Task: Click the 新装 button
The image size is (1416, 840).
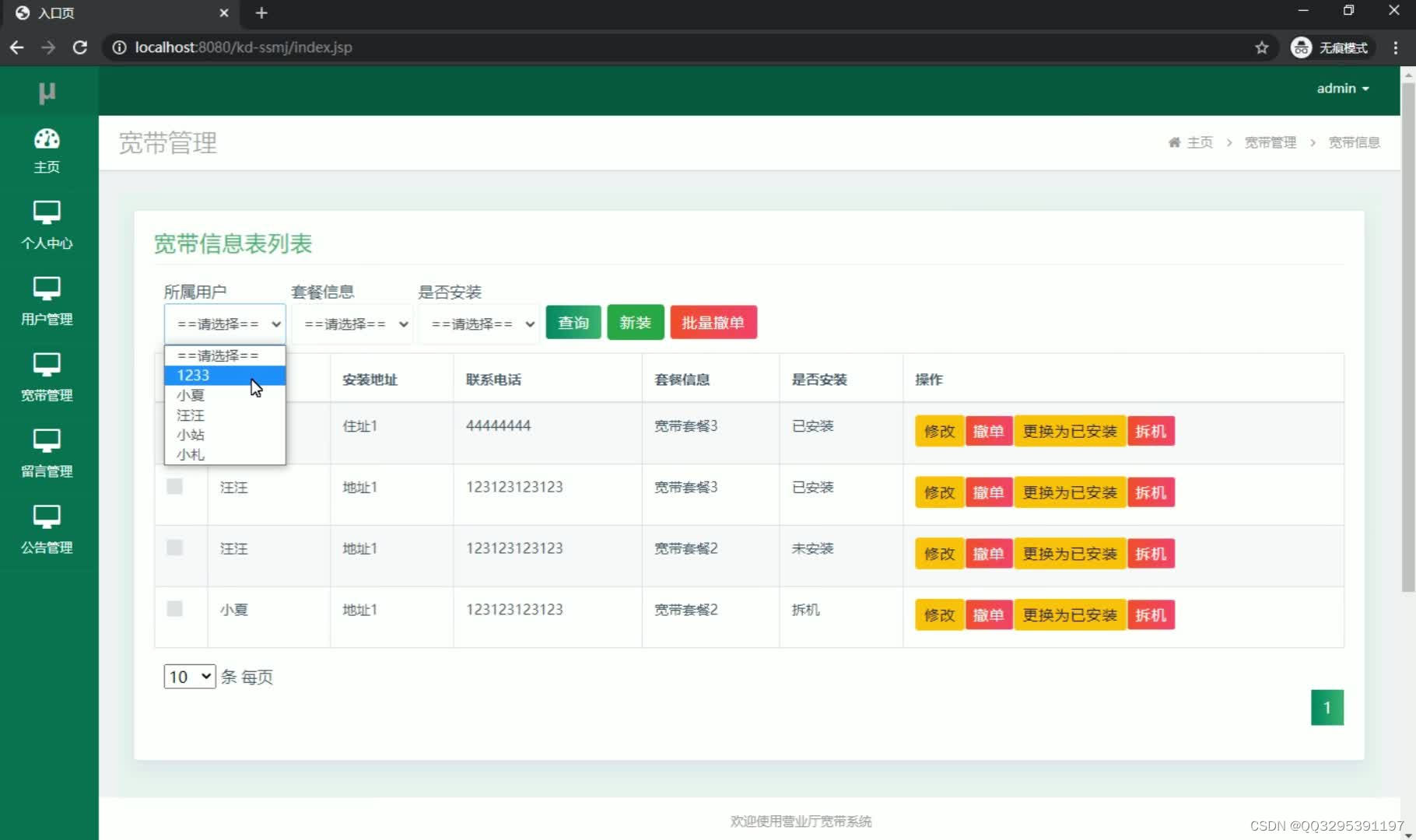Action: coord(635,322)
